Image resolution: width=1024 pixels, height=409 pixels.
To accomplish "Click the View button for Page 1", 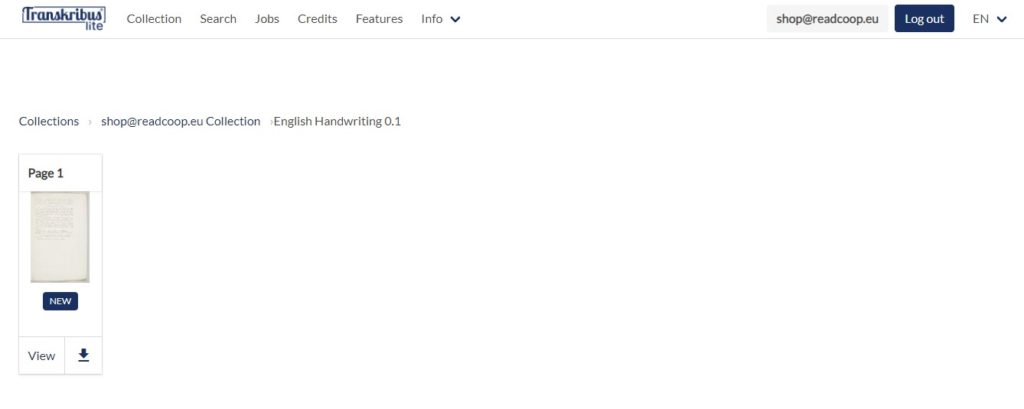I will (42, 355).
